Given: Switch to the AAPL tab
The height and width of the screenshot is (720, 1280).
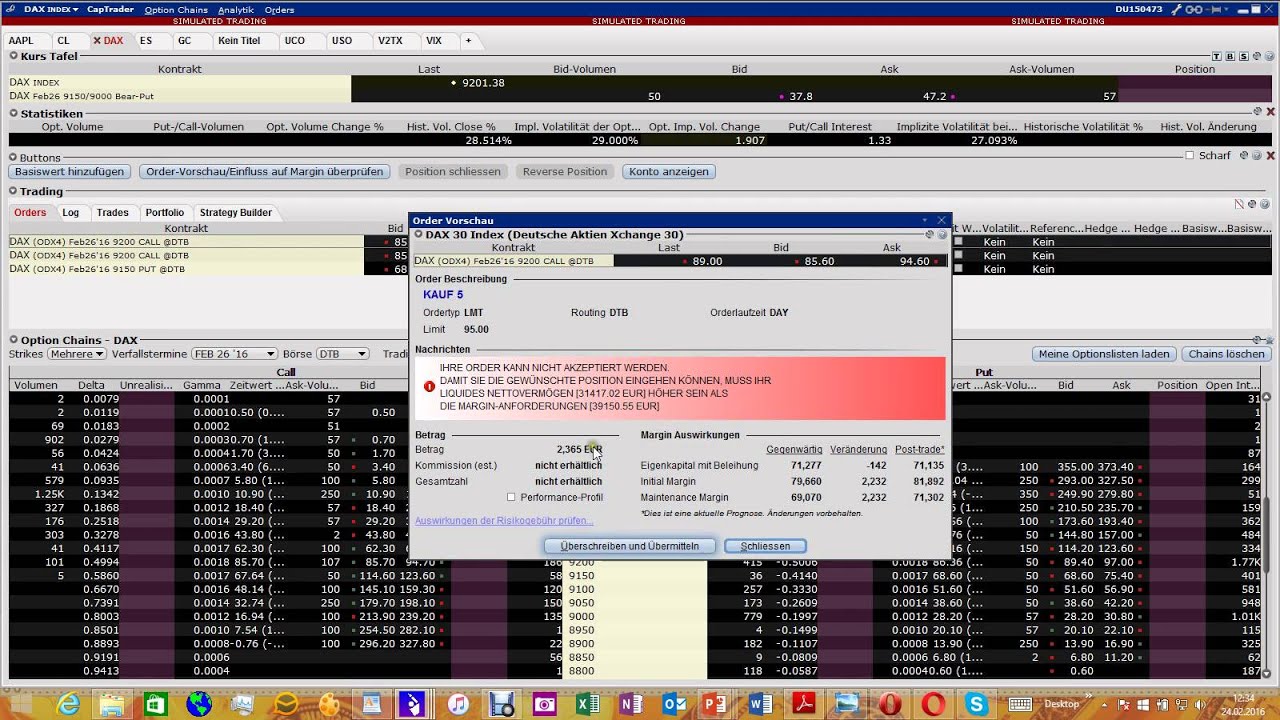Looking at the screenshot, I should [21, 41].
